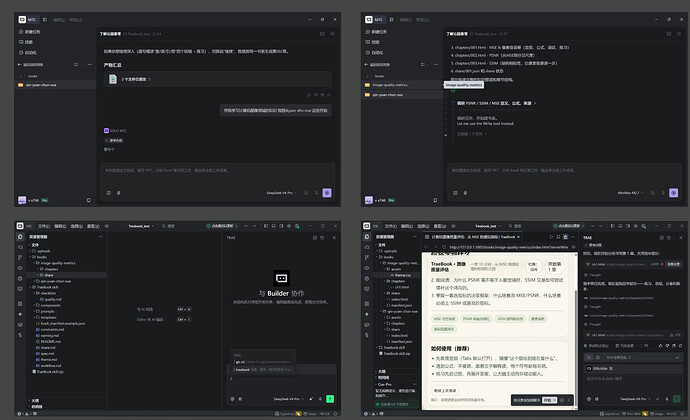This screenshot has width=690, height=420.
Task: Click 开始第1章 button in TraeBook preview
Action: click(x=554, y=267)
